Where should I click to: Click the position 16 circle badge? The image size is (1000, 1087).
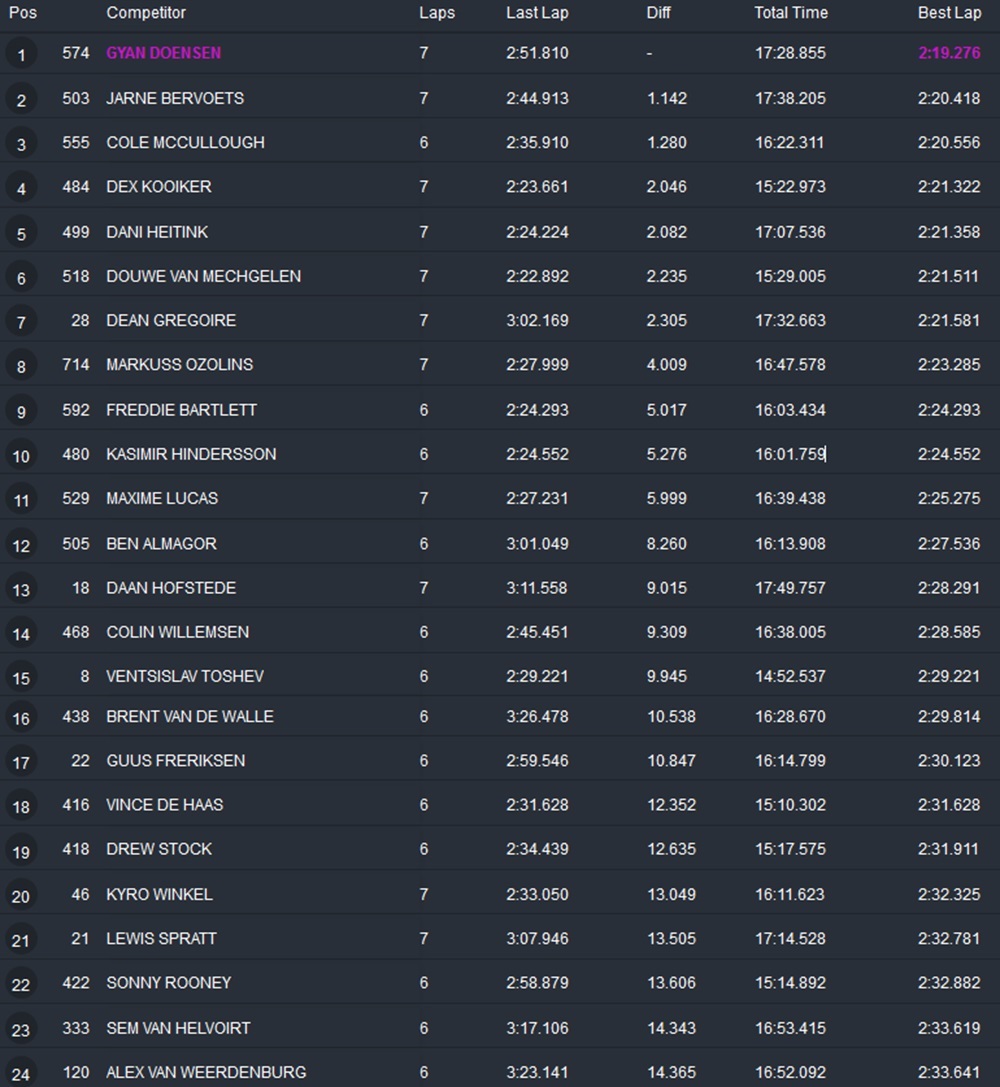pos(21,718)
